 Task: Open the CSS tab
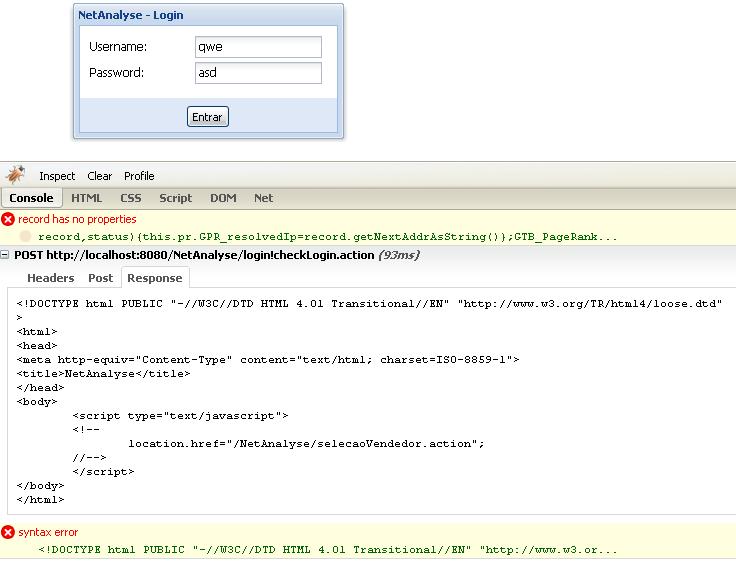pos(130,198)
